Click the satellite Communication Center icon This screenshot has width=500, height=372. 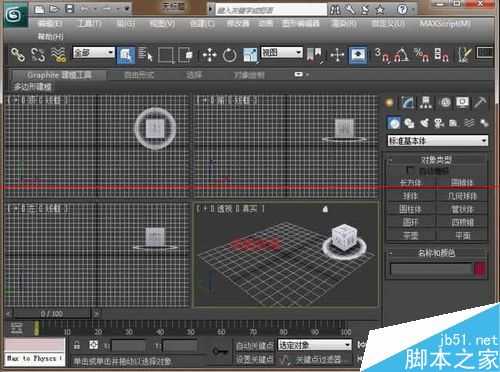365,10
